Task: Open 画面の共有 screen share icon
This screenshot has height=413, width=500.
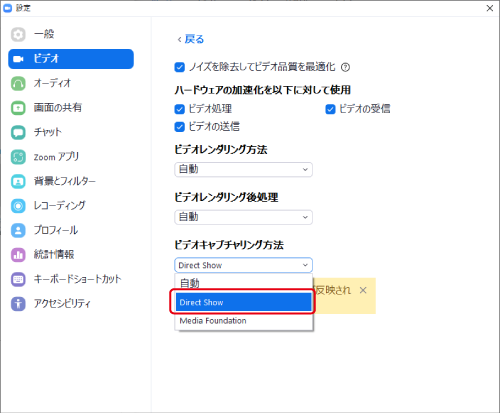Action: (x=18, y=108)
